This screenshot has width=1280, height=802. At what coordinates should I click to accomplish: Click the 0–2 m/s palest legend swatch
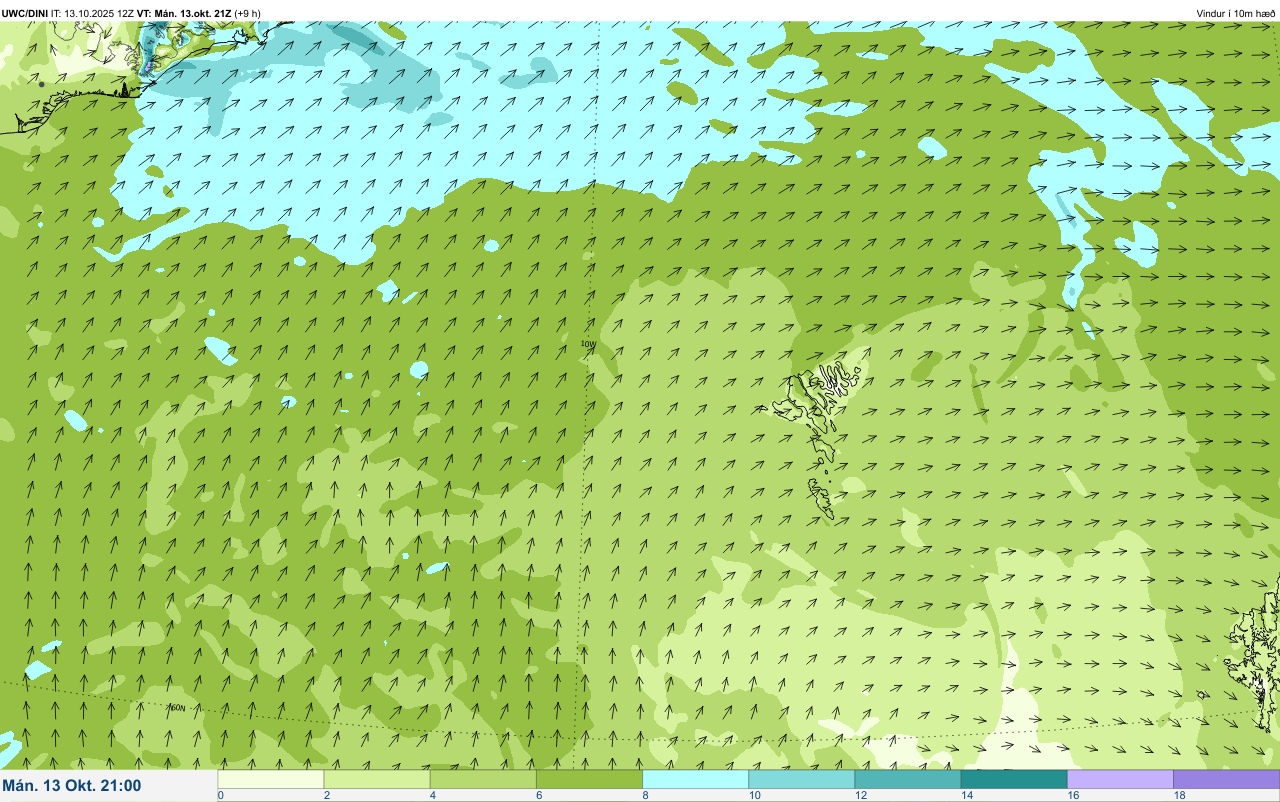pos(271,779)
